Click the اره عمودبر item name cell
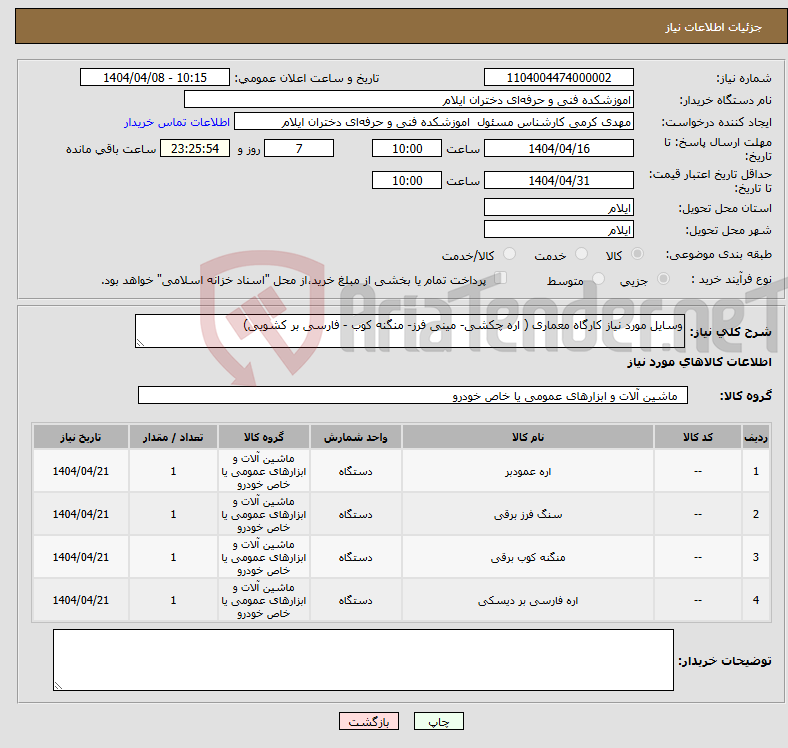The height and width of the screenshot is (748, 788). pos(528,471)
